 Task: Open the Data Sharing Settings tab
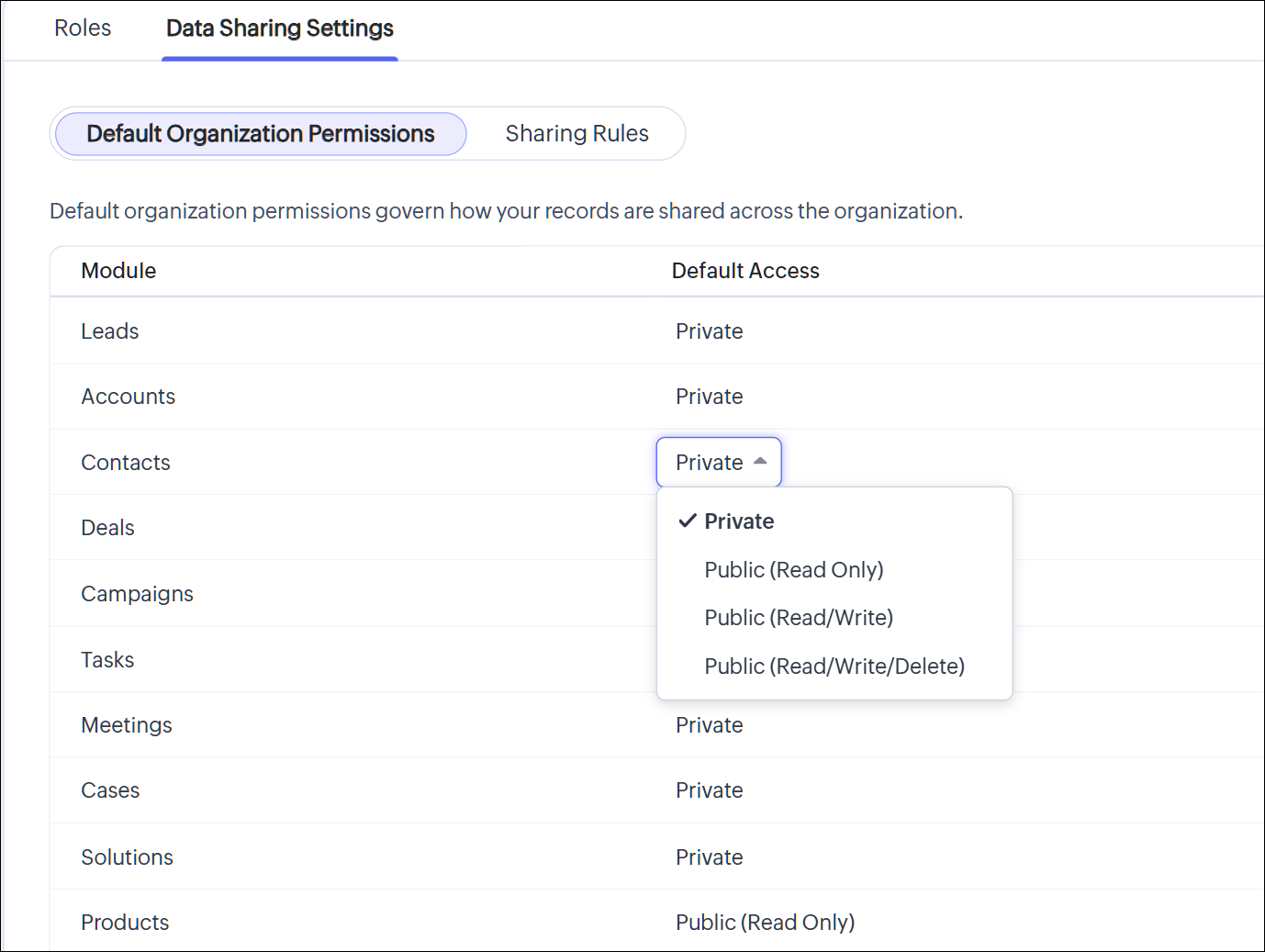coord(279,28)
